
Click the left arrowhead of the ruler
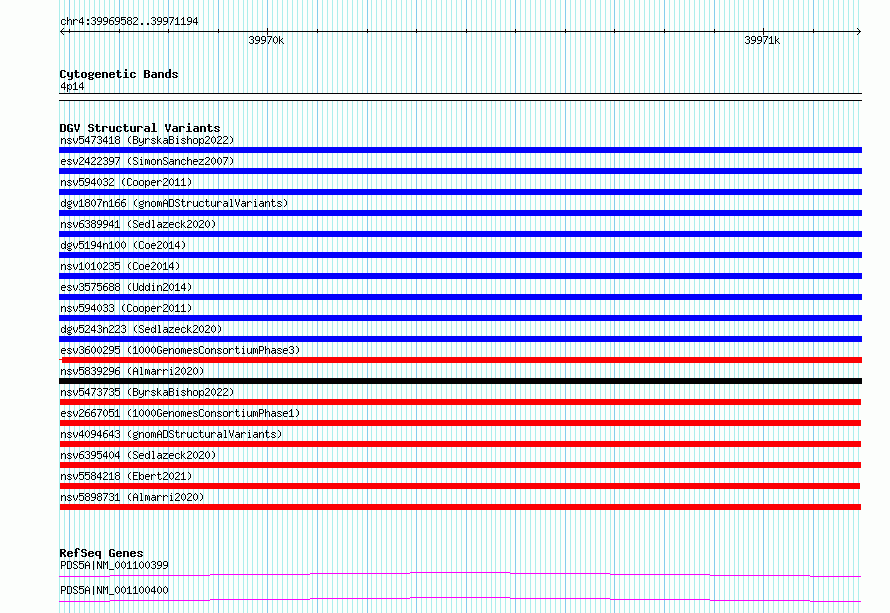point(62,32)
